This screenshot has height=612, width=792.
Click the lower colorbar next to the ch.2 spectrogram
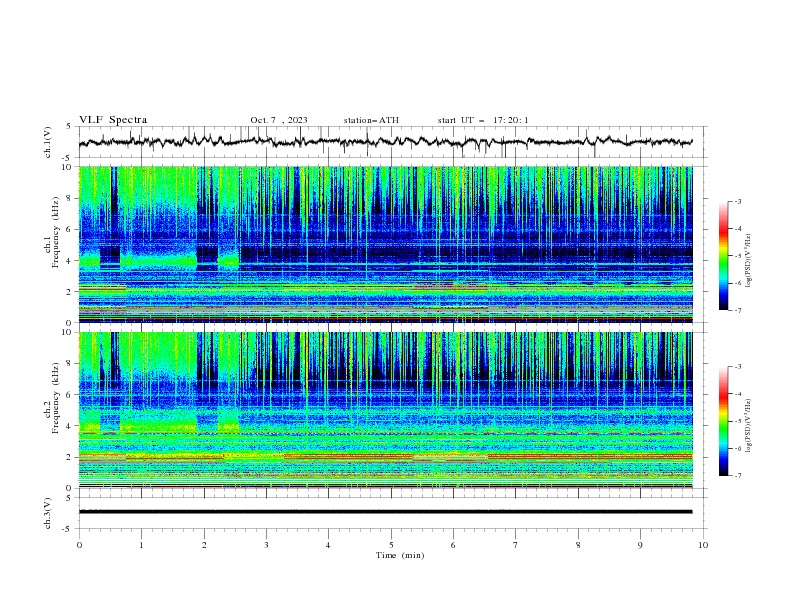[723, 421]
